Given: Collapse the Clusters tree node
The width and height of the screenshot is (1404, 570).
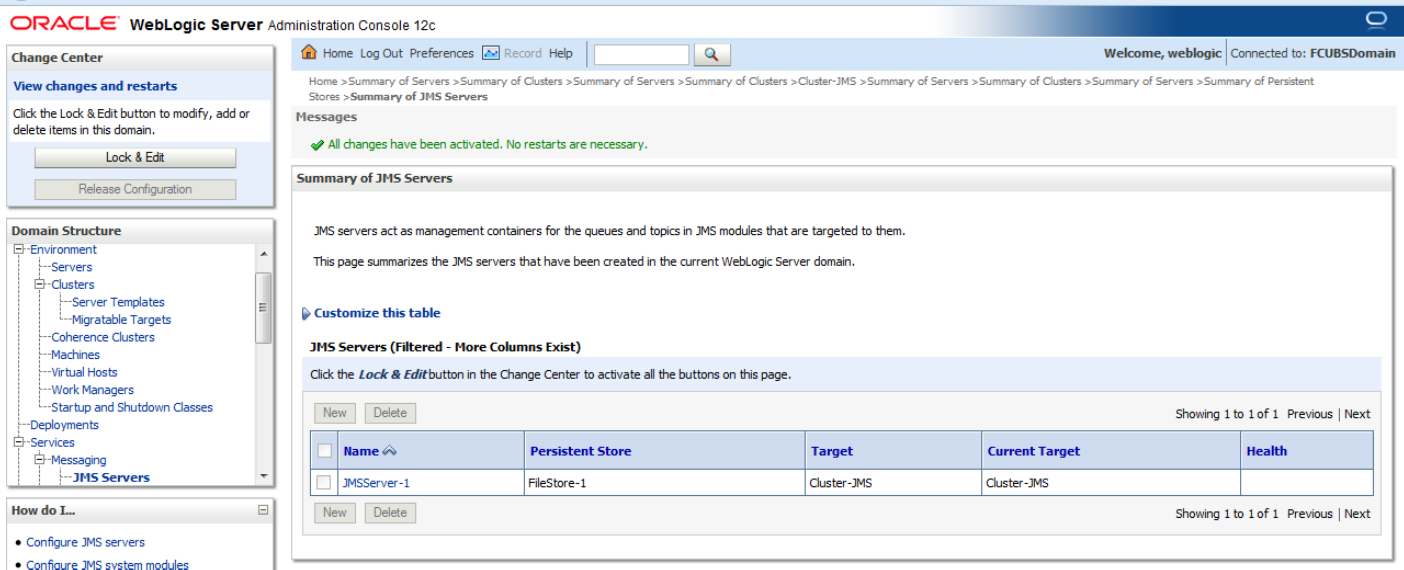Looking at the screenshot, I should coord(40,284).
